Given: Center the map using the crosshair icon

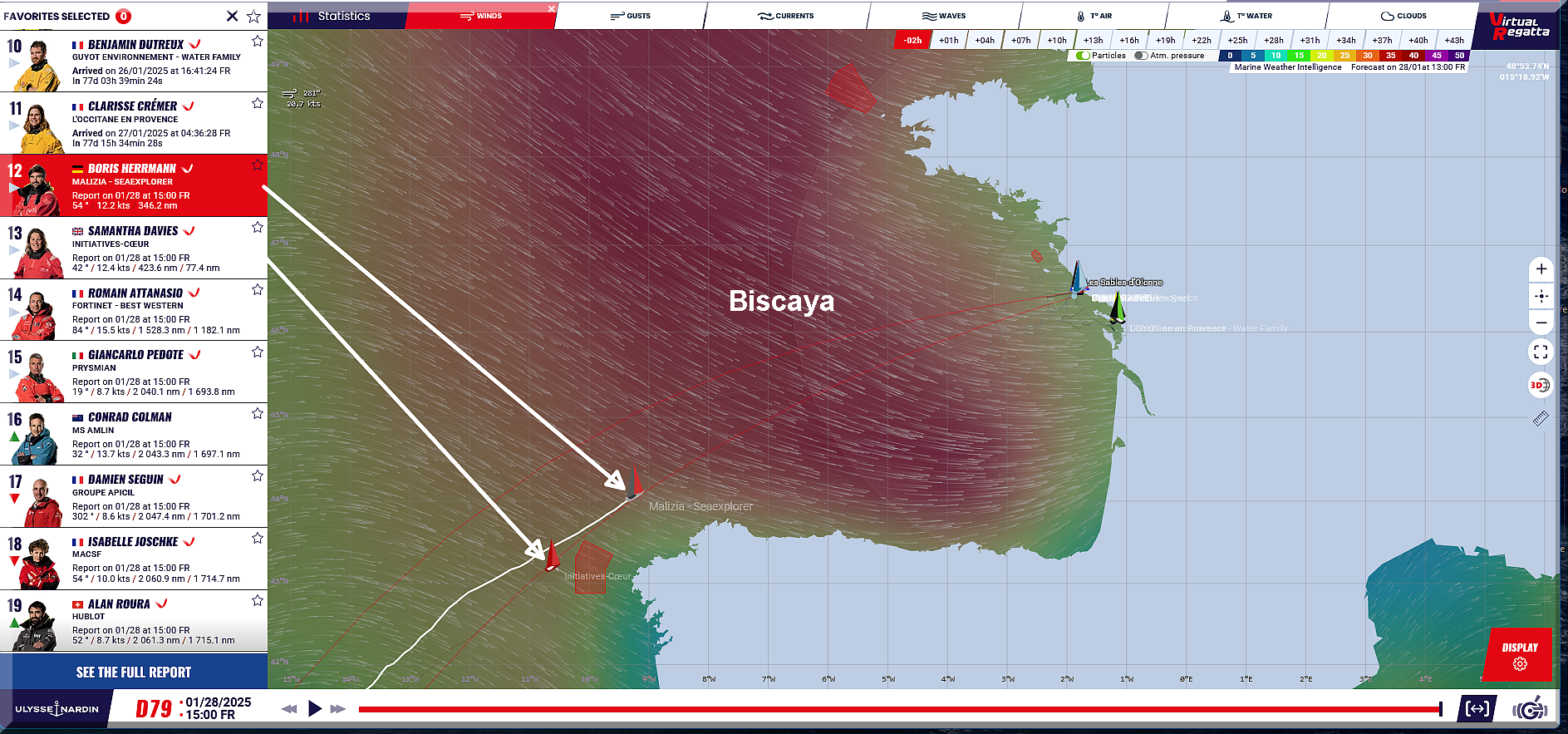Looking at the screenshot, I should tap(1541, 296).
